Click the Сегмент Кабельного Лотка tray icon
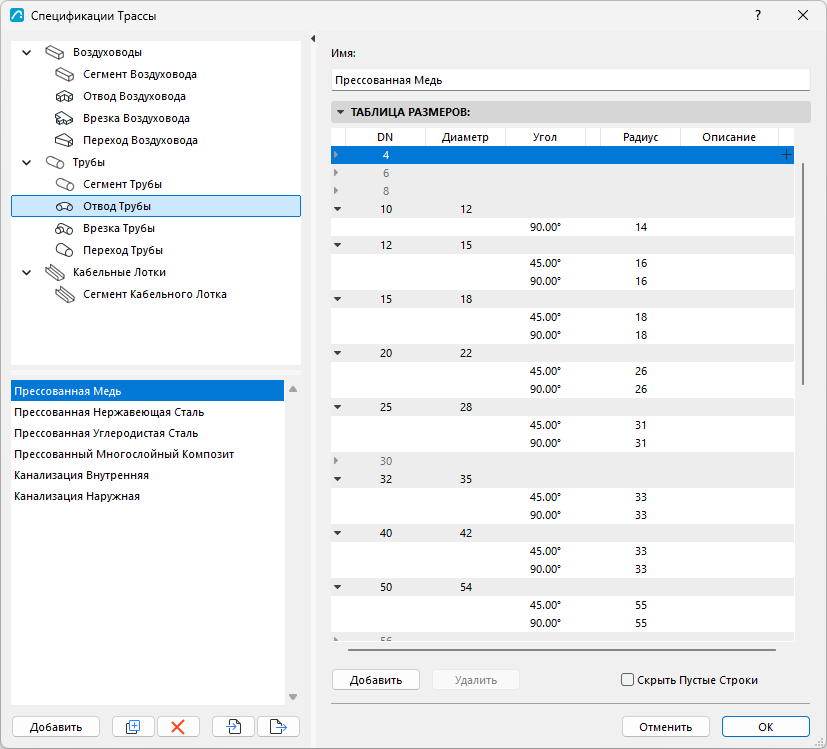 click(x=65, y=294)
